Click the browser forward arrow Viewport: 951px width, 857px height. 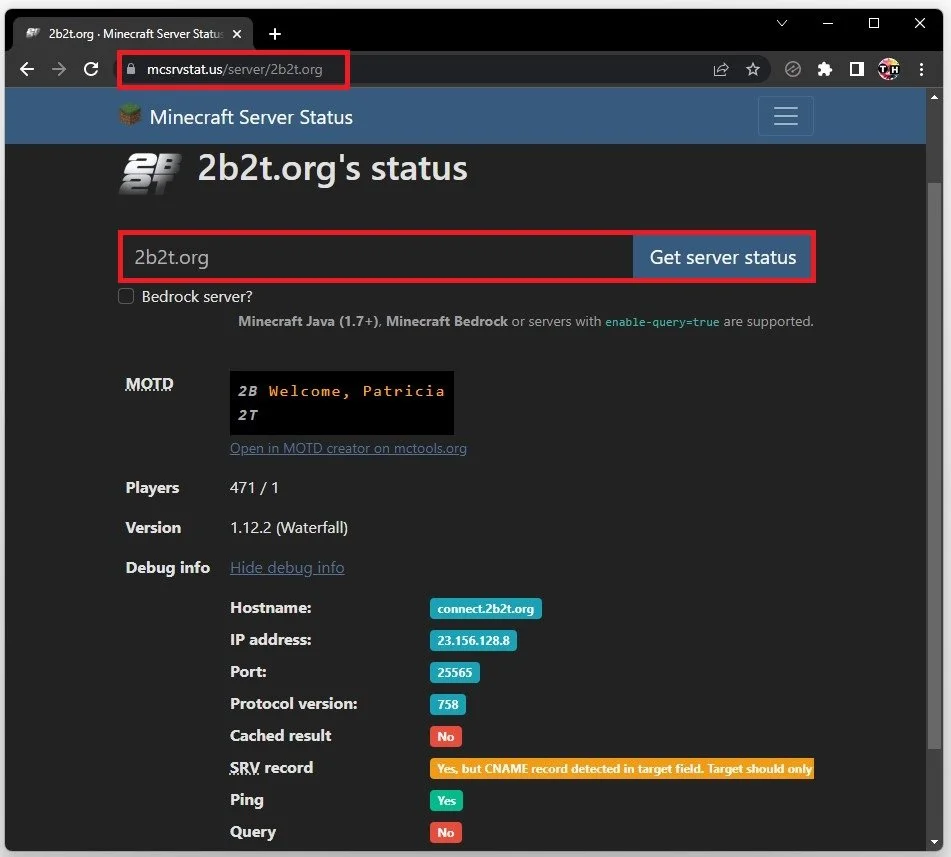tap(59, 69)
